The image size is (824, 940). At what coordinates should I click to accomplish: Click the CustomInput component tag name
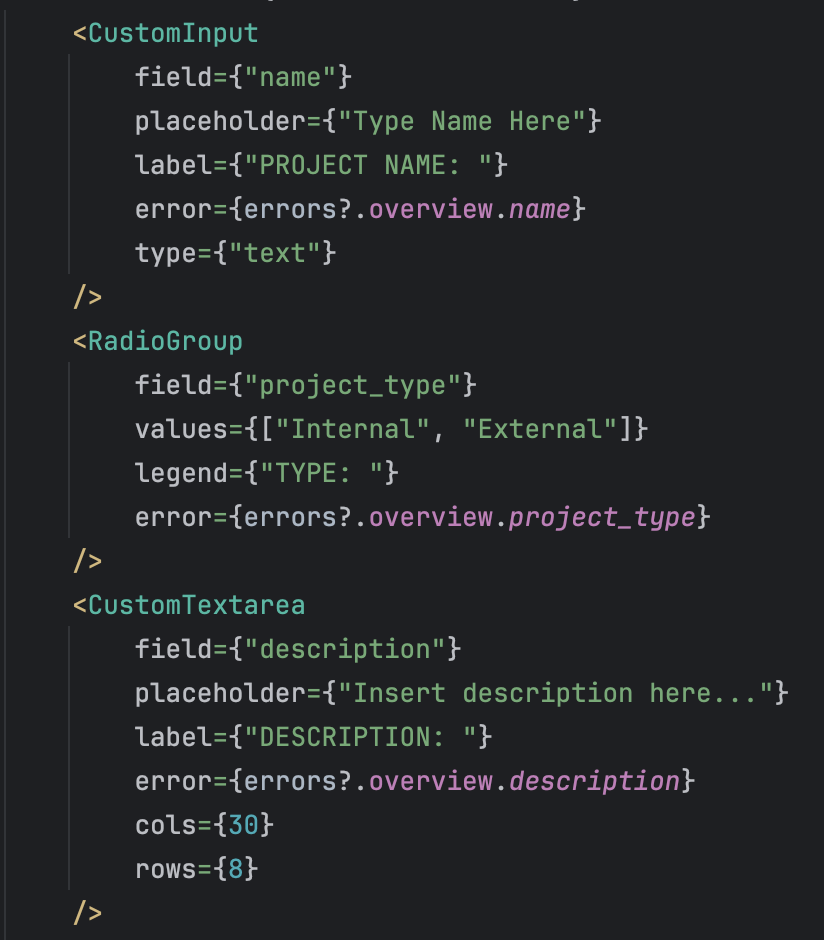click(173, 33)
